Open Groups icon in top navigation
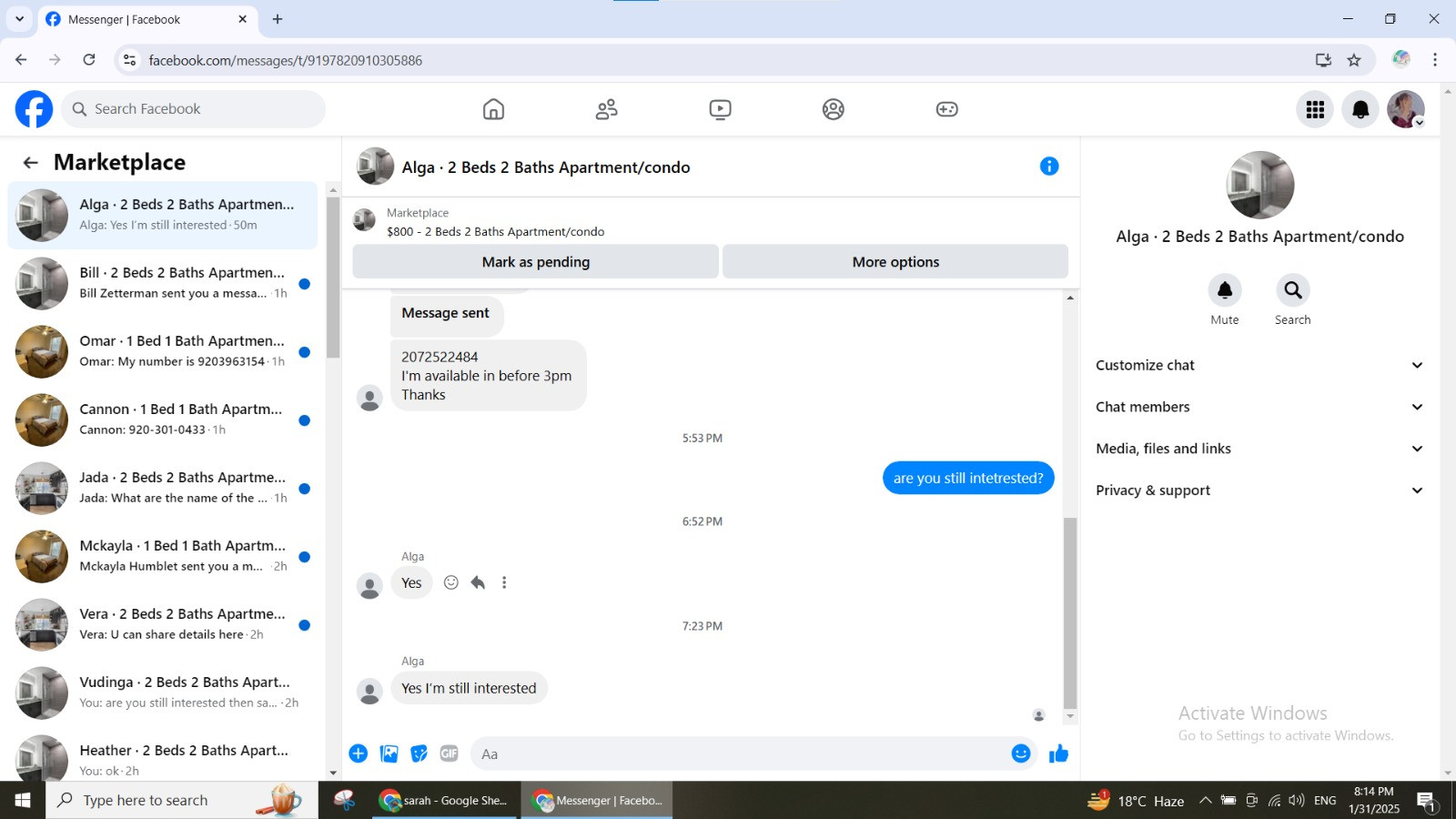The image size is (1456, 819). [x=833, y=109]
